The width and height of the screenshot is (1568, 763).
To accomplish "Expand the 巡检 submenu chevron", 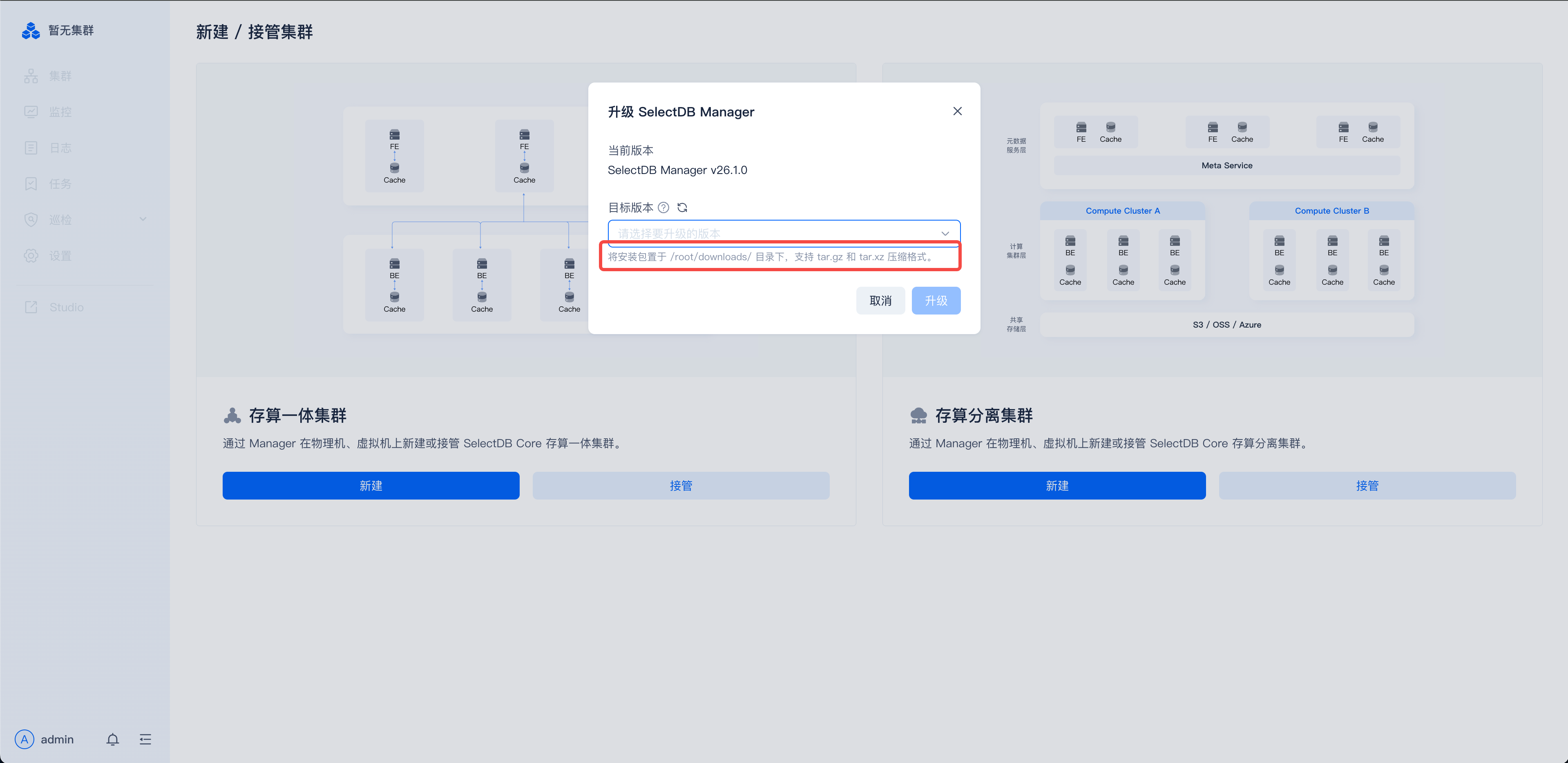I will (x=143, y=219).
